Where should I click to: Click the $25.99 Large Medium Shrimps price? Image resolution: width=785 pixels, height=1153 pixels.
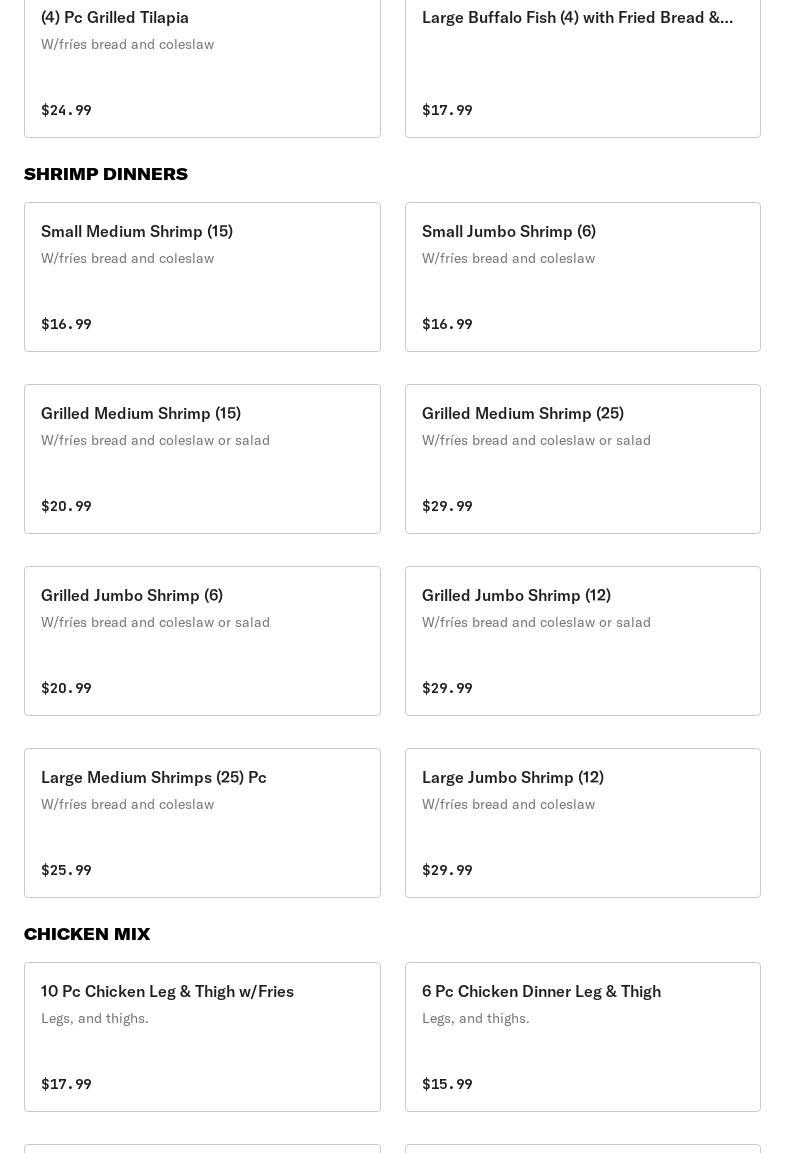[x=66, y=870]
